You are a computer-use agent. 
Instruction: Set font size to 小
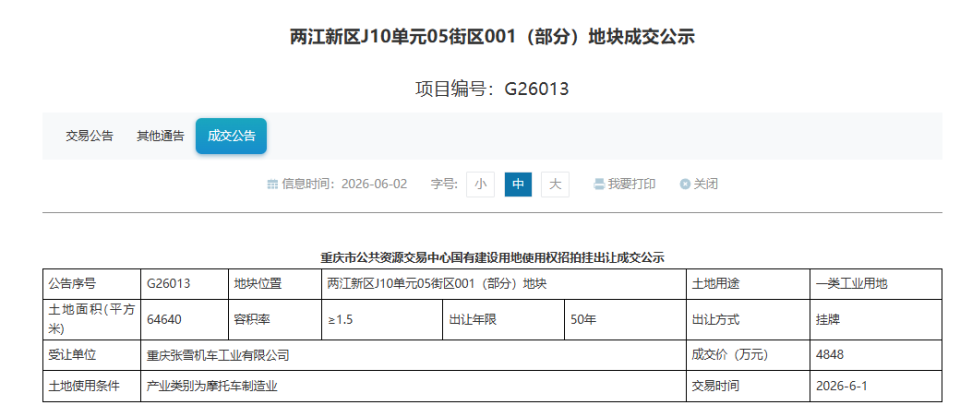[x=480, y=184]
